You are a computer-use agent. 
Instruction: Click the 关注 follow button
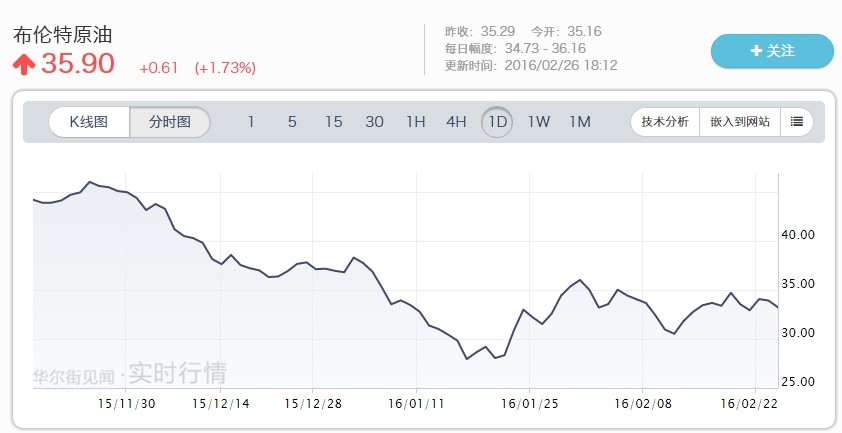pos(771,51)
